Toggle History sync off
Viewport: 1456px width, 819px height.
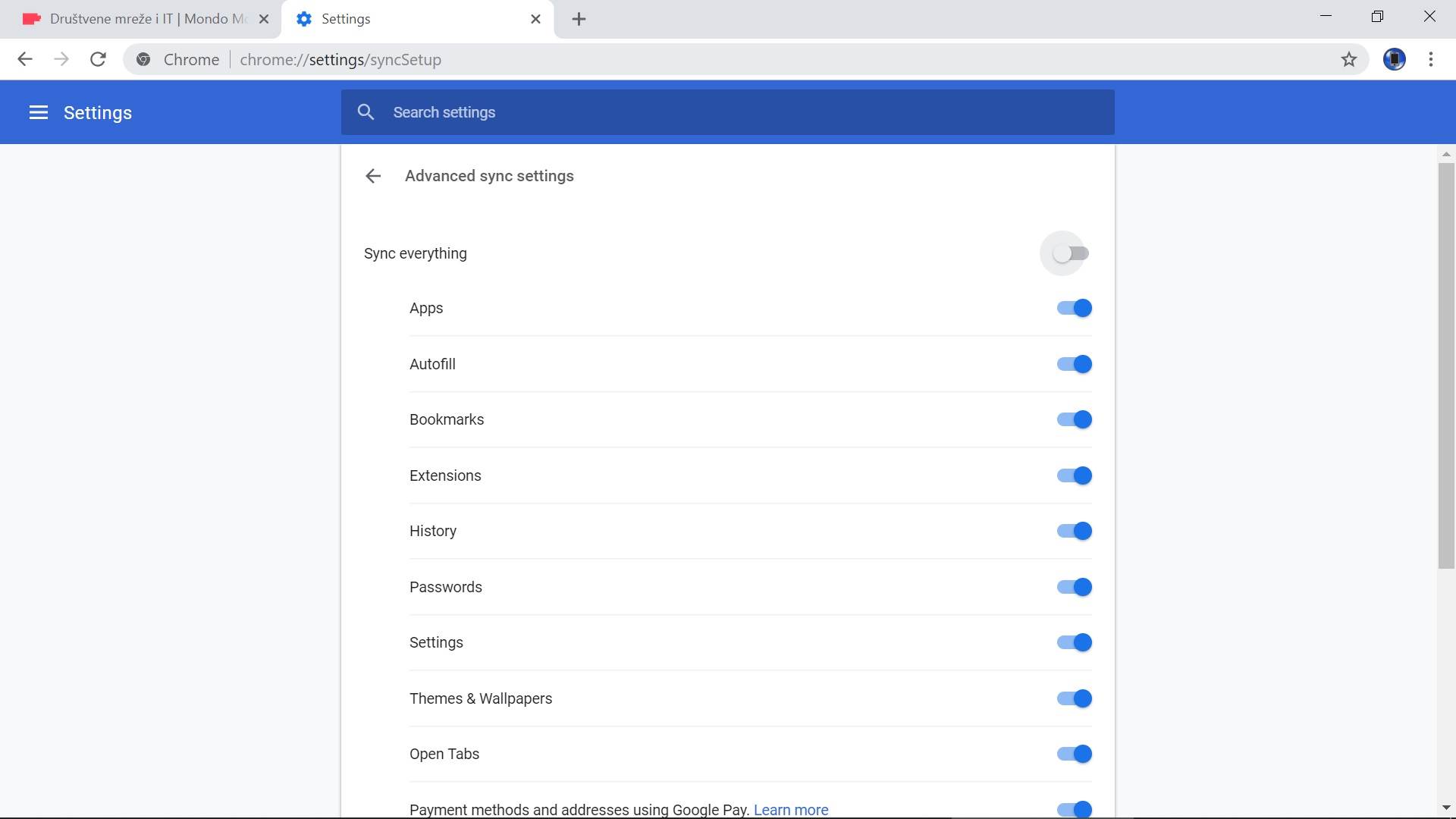pyautogui.click(x=1074, y=531)
